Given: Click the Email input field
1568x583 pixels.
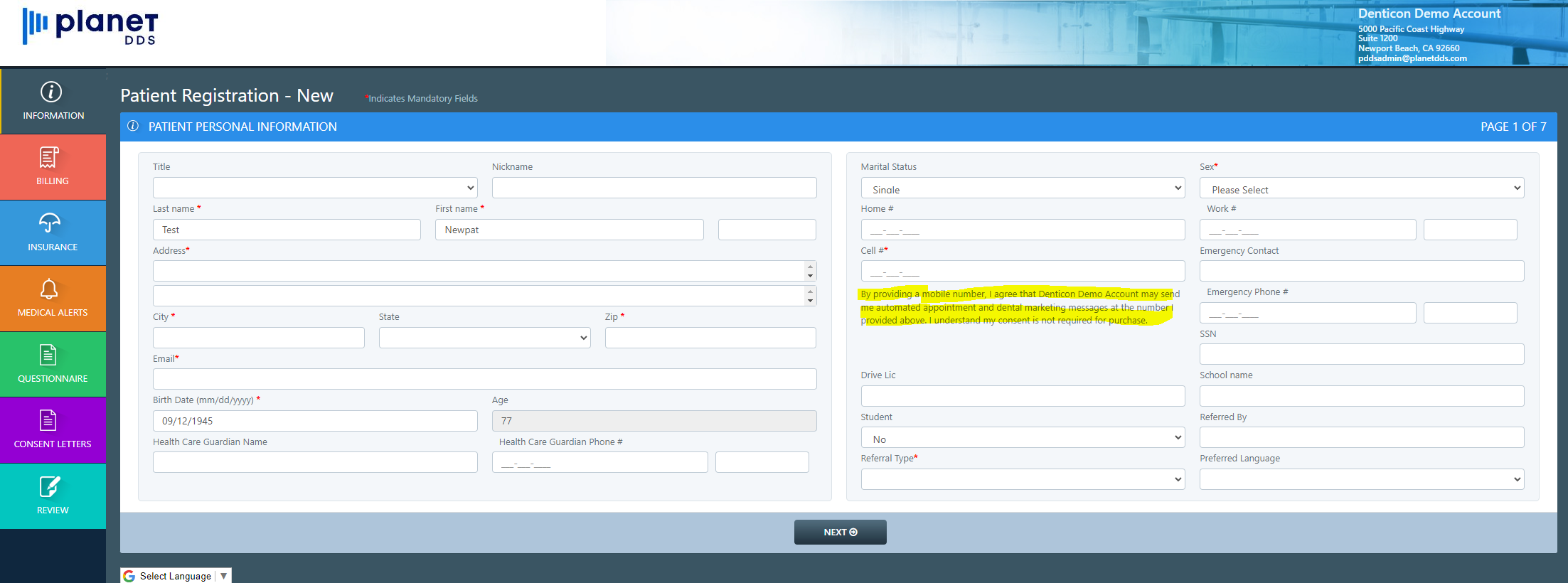Looking at the screenshot, I should point(484,379).
